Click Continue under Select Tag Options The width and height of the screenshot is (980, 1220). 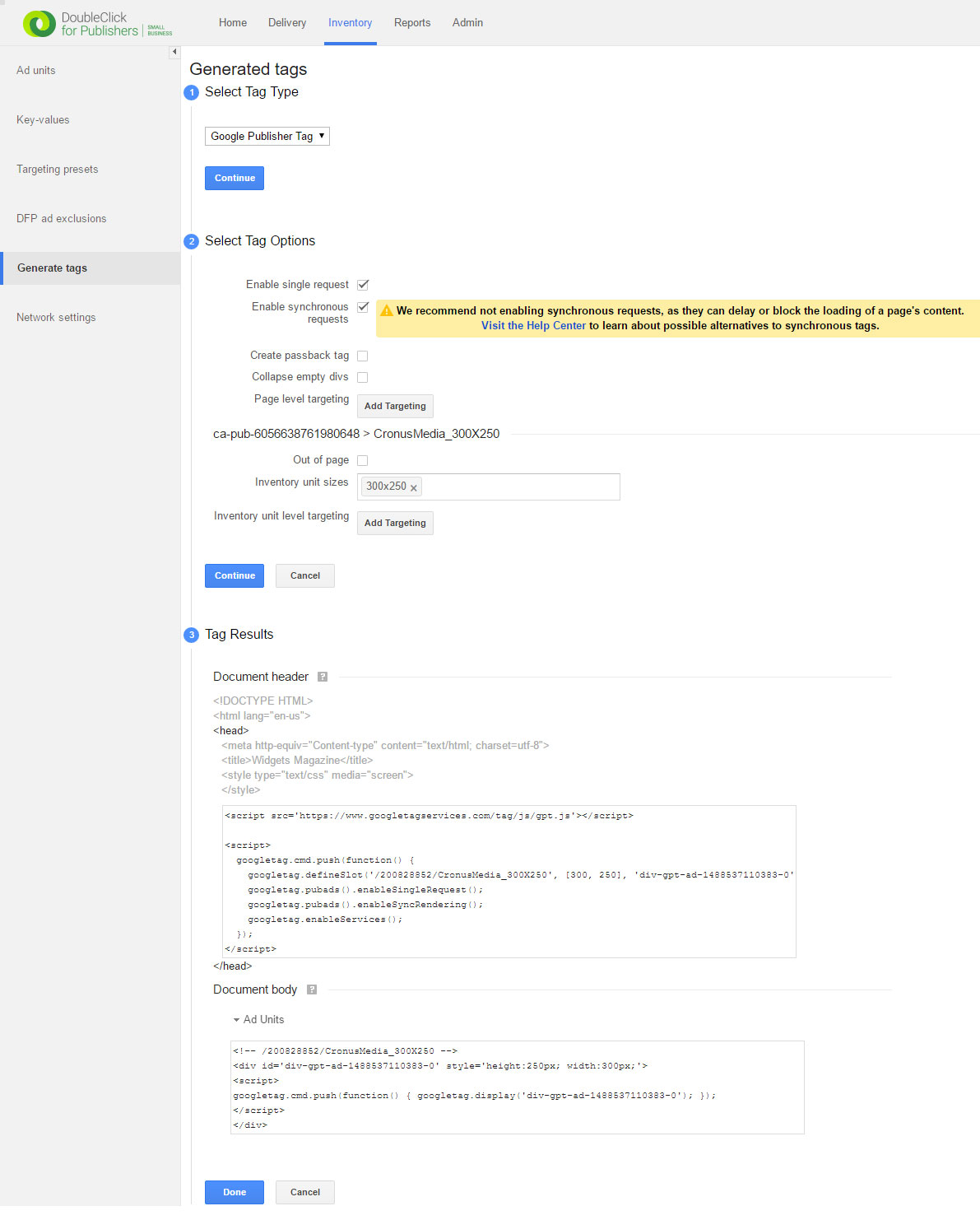(x=235, y=575)
